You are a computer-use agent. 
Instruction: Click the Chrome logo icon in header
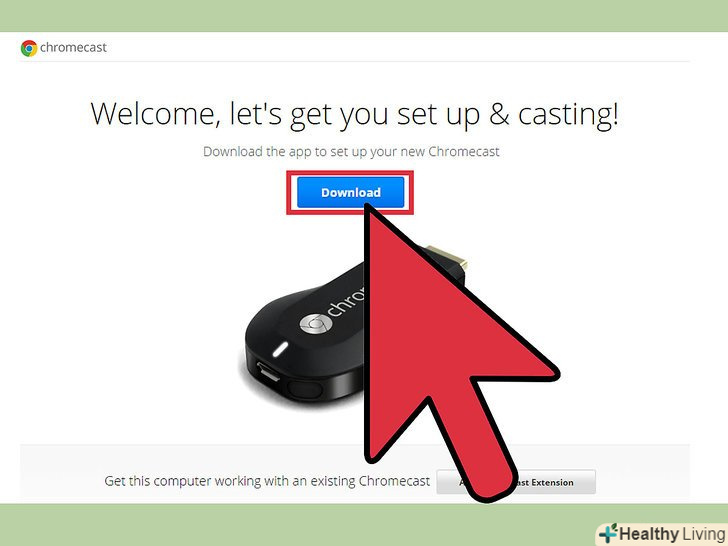pyautogui.click(x=29, y=48)
